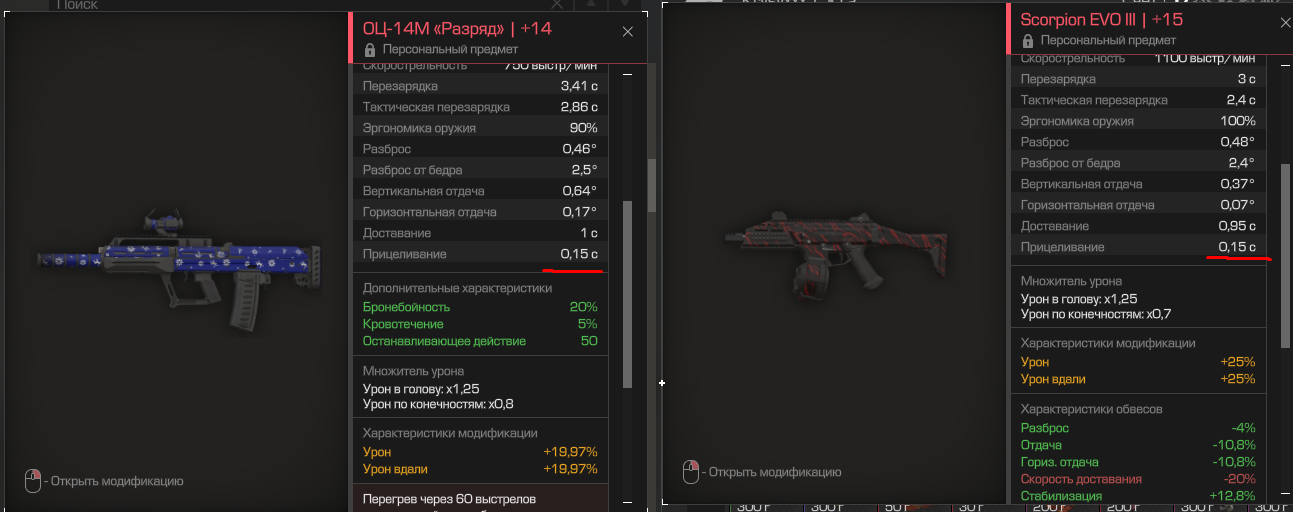Click the ОЦ-14М stats scrollbar thumb

point(628,294)
